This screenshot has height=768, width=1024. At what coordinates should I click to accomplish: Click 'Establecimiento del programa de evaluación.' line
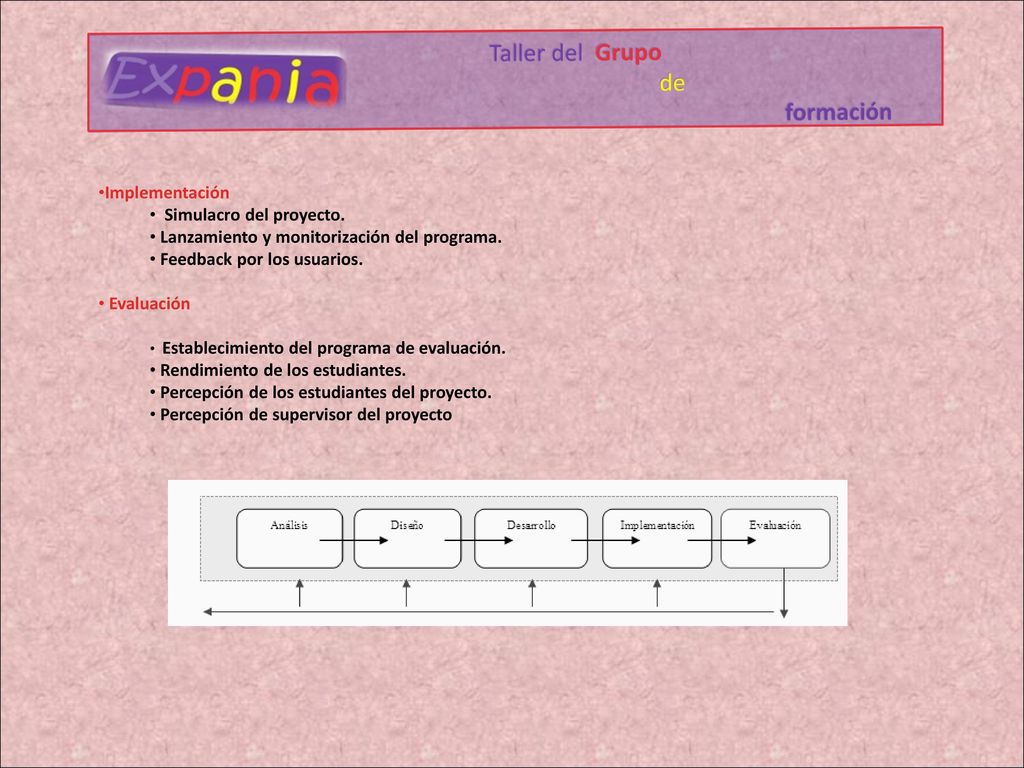pyautogui.click(x=334, y=348)
